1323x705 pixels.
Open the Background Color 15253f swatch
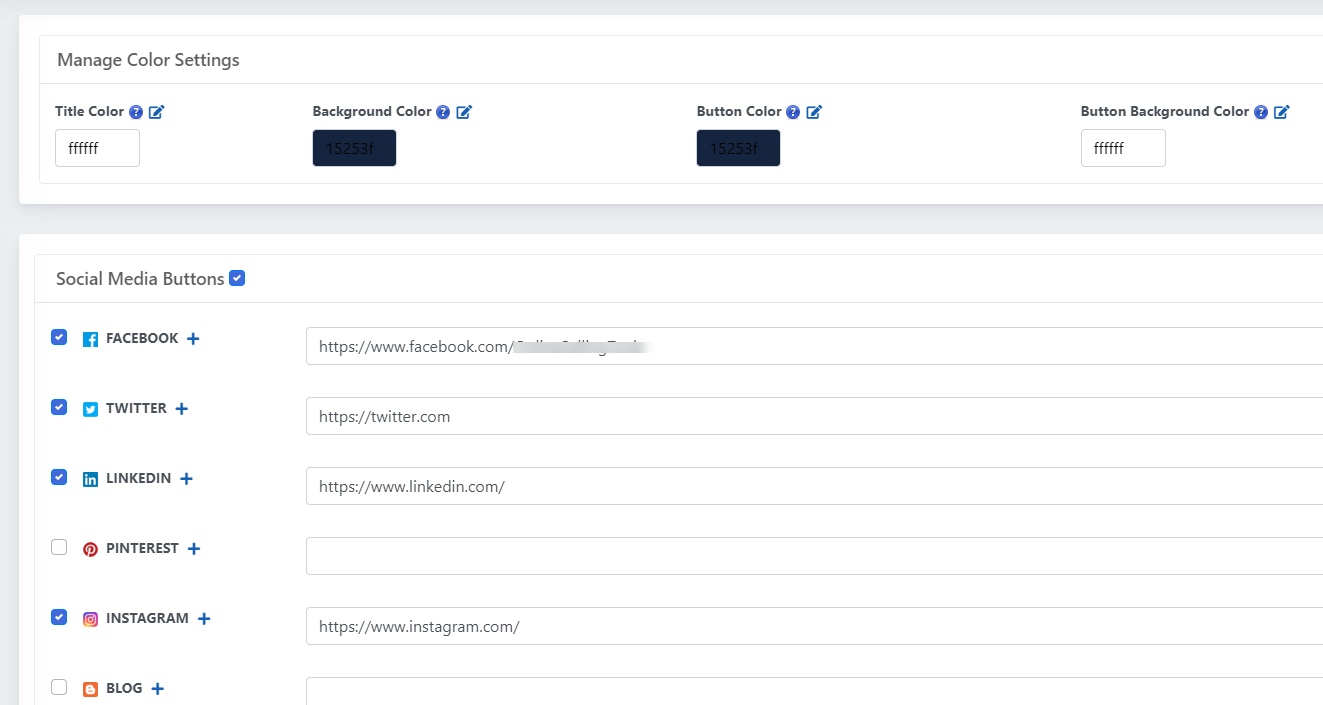coord(354,148)
